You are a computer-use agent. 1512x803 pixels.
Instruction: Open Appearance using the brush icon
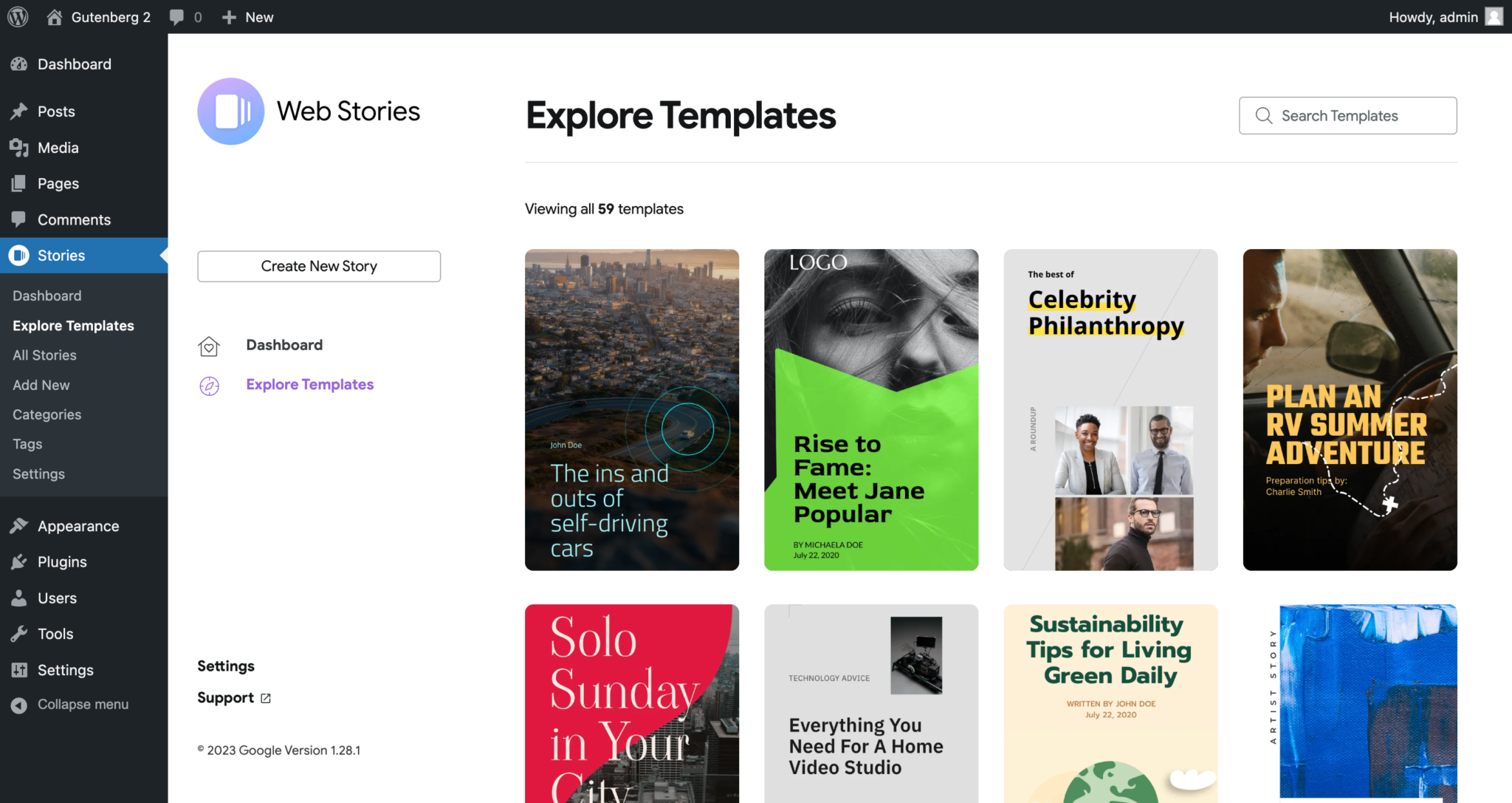[x=18, y=525]
